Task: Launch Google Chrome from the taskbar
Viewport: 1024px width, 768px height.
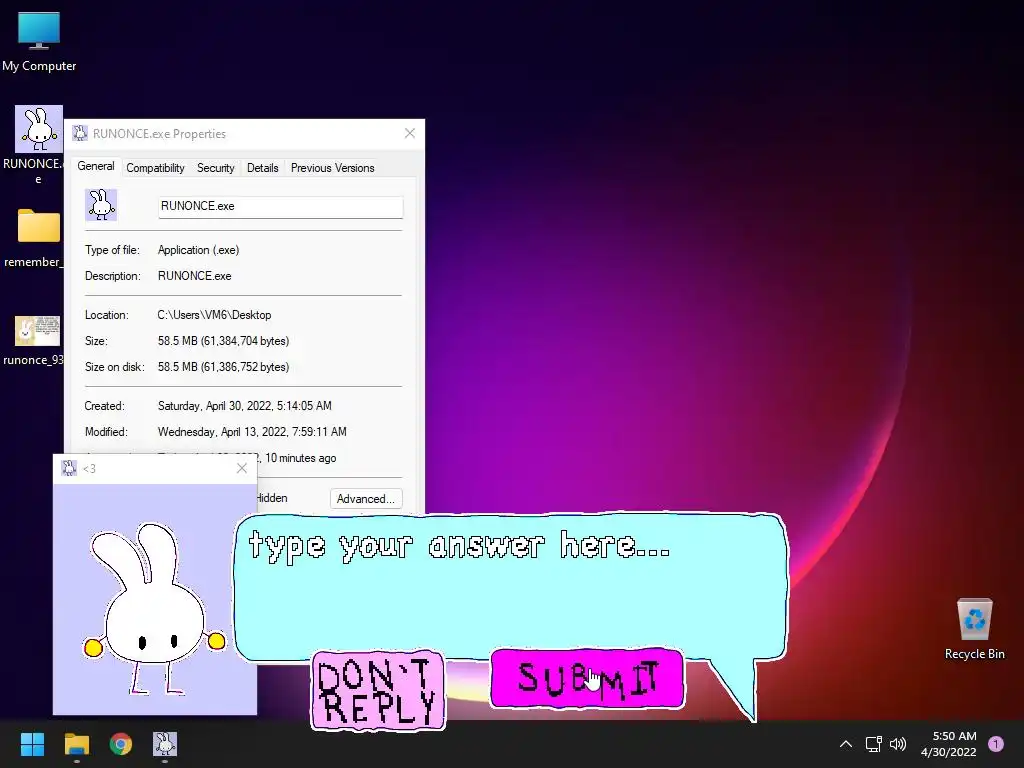Action: pyautogui.click(x=121, y=744)
